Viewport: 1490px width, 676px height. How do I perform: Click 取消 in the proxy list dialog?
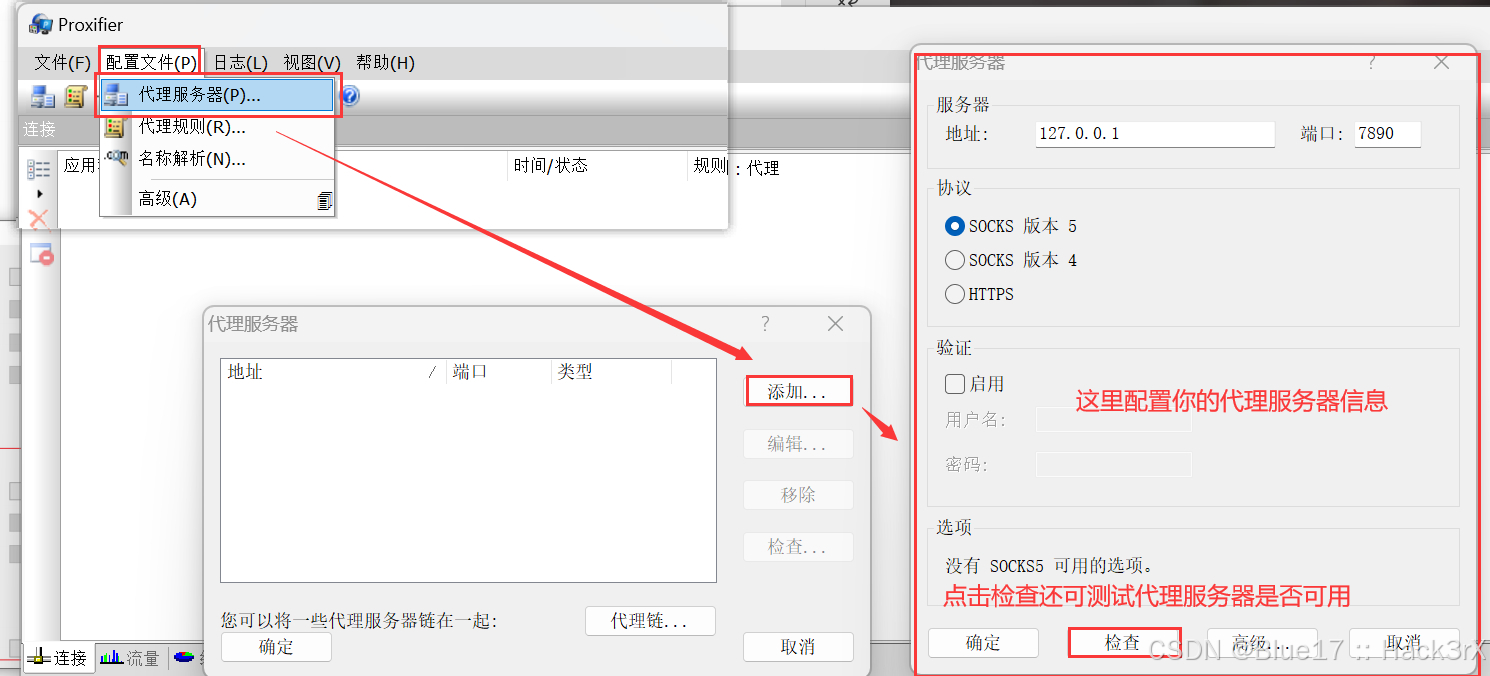(x=798, y=647)
